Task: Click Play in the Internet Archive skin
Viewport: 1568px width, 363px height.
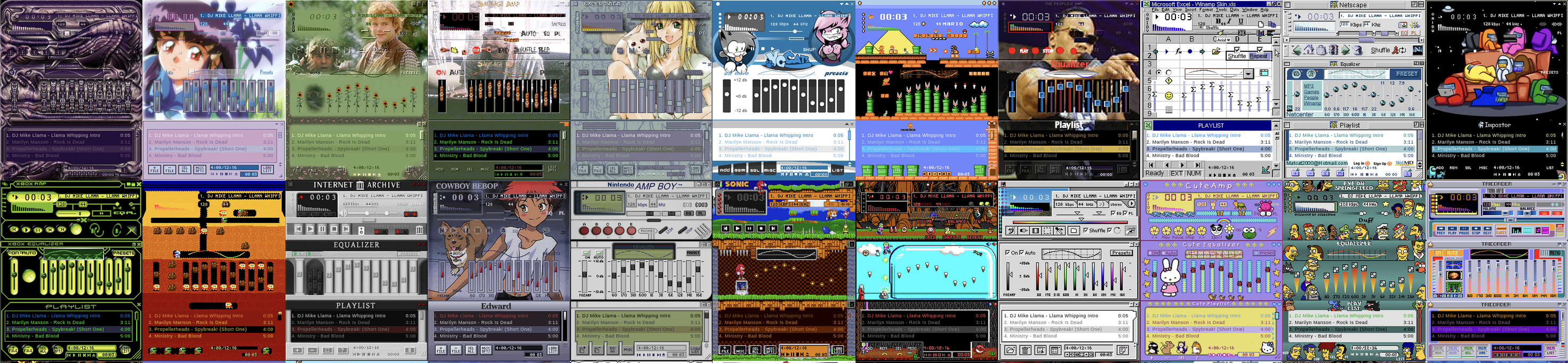Action: (x=310, y=229)
